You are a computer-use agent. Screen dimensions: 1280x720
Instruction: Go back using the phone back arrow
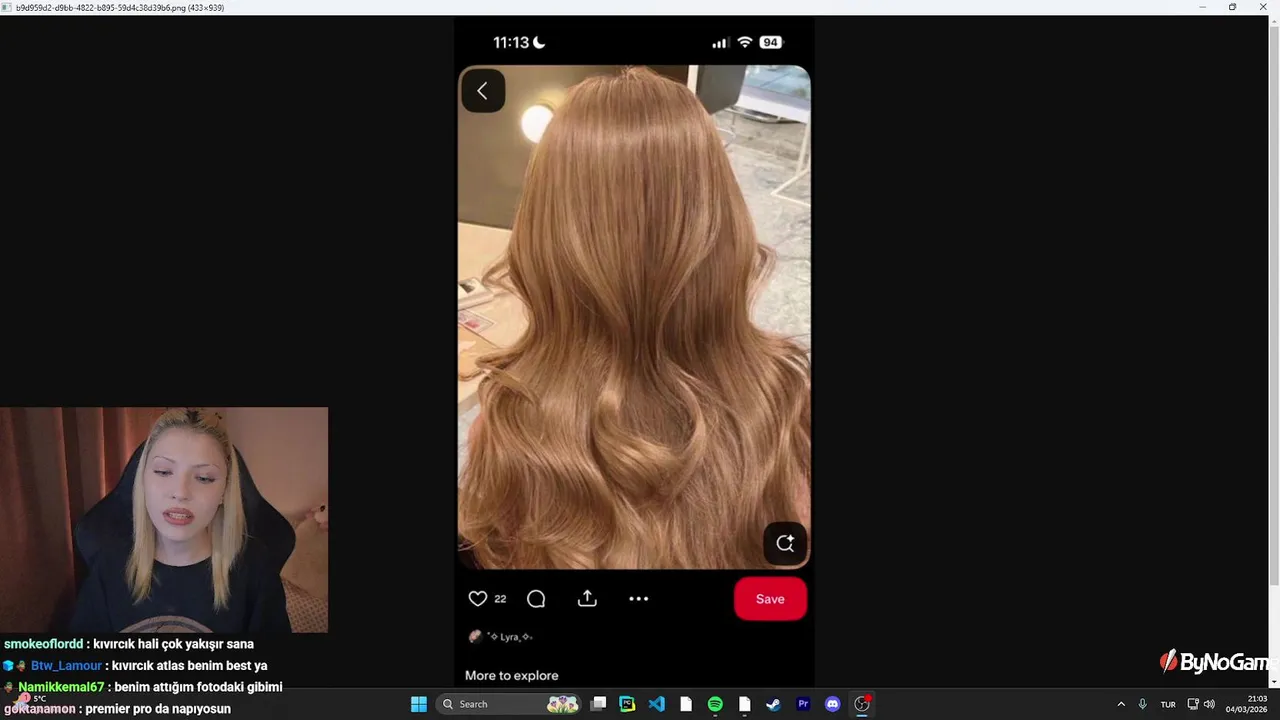coord(482,91)
